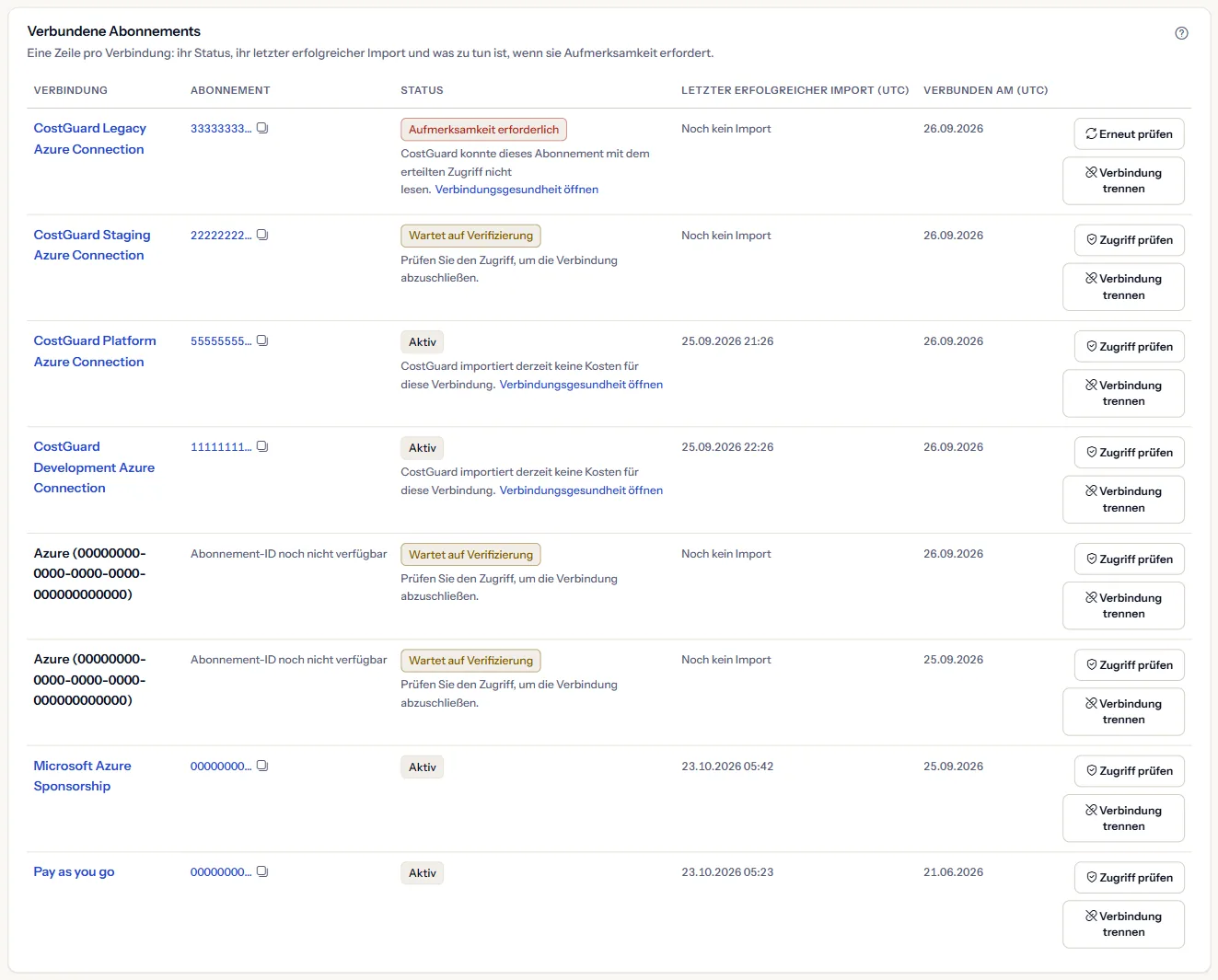1218x980 pixels.
Task: Open Verbindungsgesundheit öffnen in CostGuard Platform row
Action: (x=581, y=385)
